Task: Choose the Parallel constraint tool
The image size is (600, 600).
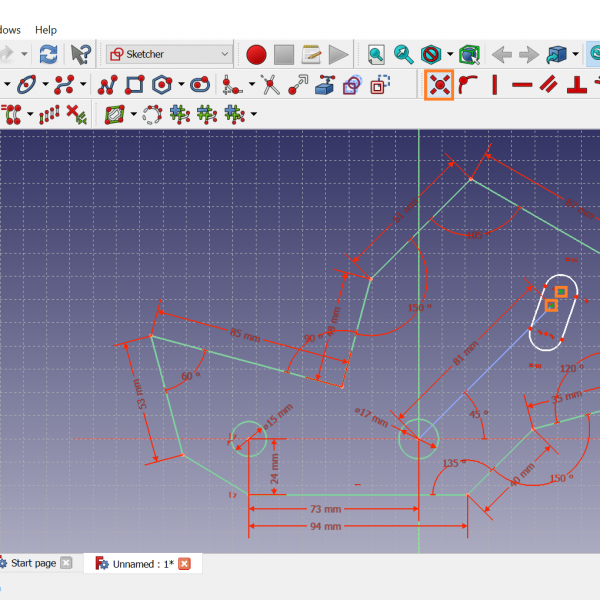Action: (549, 85)
